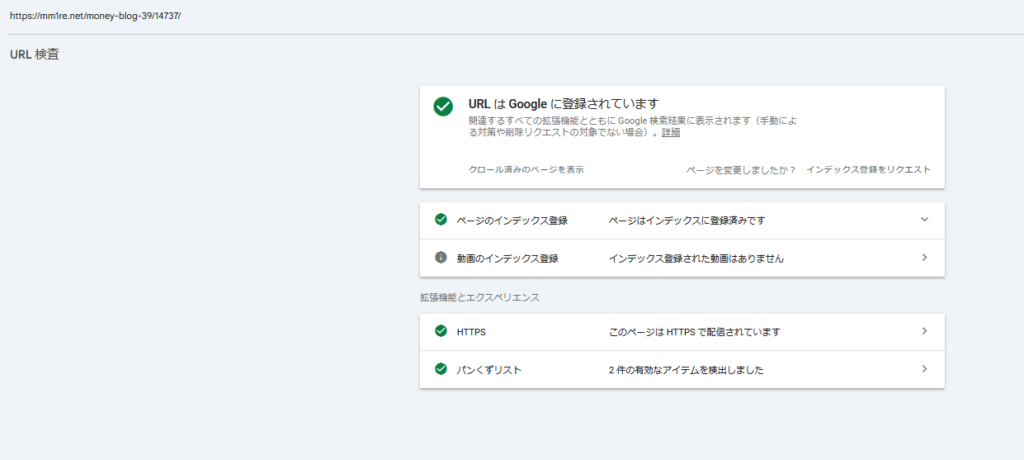Click クロール済みのページを表示

(526, 170)
